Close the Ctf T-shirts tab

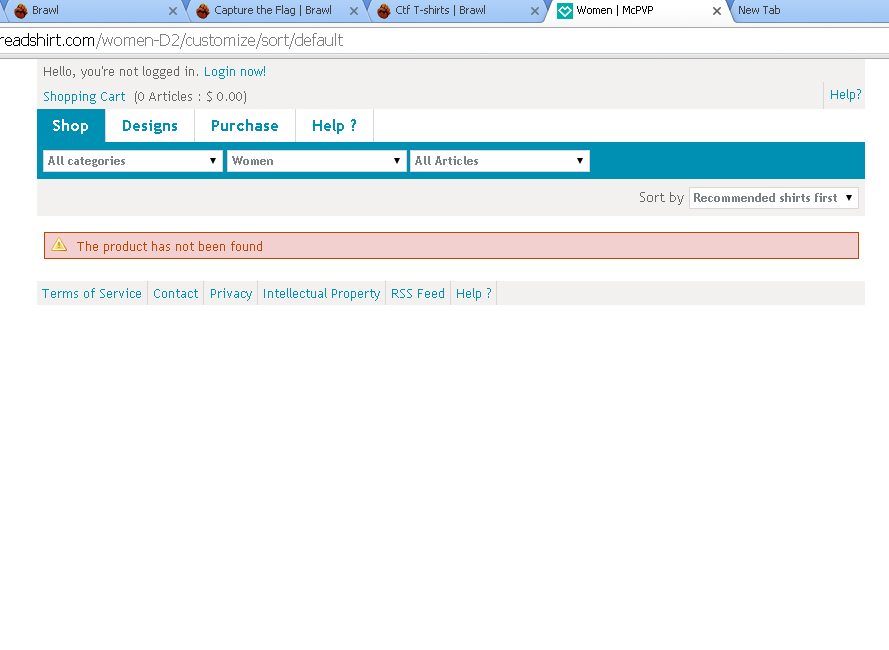pyautogui.click(x=535, y=12)
